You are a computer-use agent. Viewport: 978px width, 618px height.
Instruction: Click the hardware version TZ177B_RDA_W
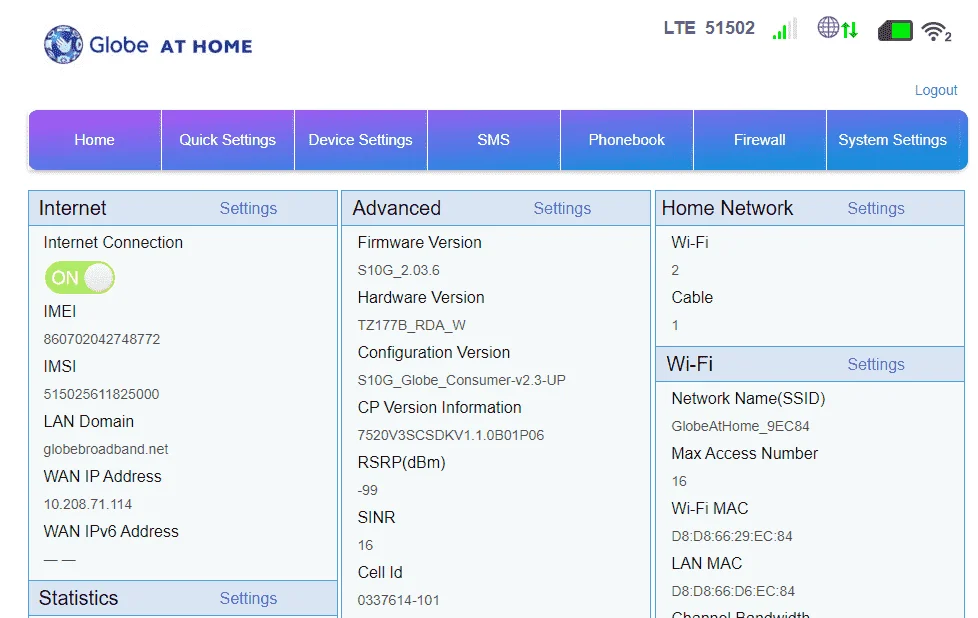[412, 325]
